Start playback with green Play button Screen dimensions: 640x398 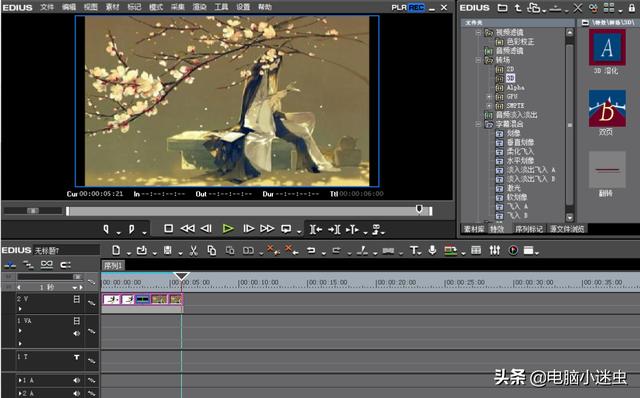pos(228,229)
